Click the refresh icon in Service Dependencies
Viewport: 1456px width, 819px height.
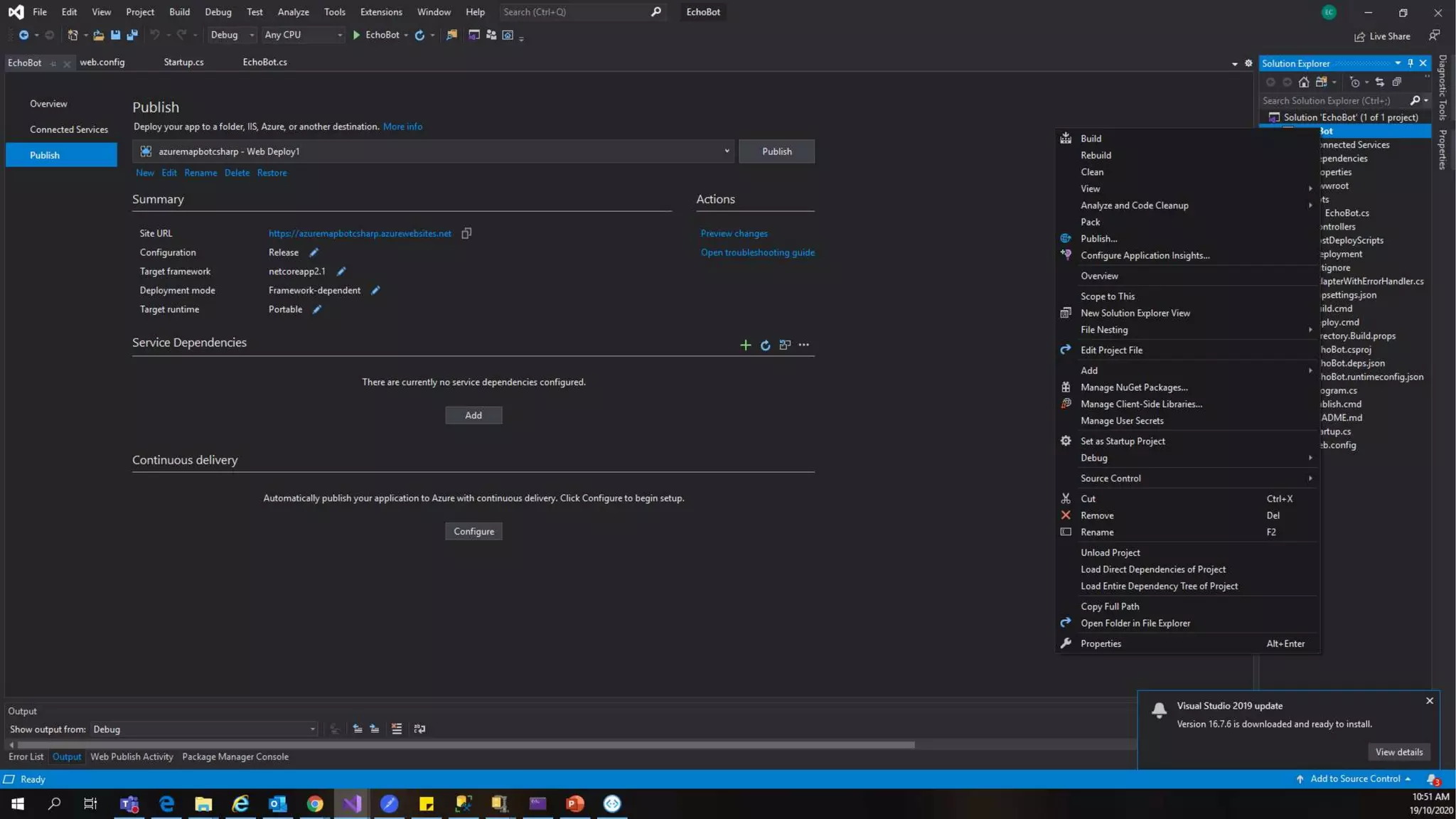click(x=765, y=345)
